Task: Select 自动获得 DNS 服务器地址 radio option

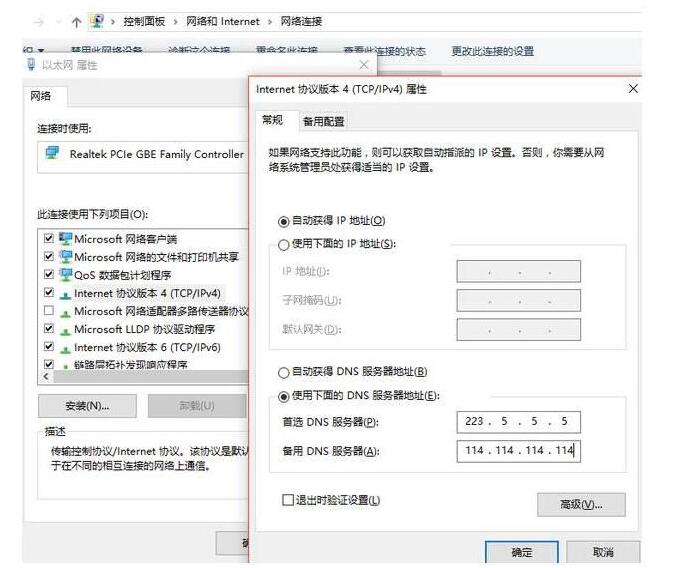Action: (x=283, y=372)
